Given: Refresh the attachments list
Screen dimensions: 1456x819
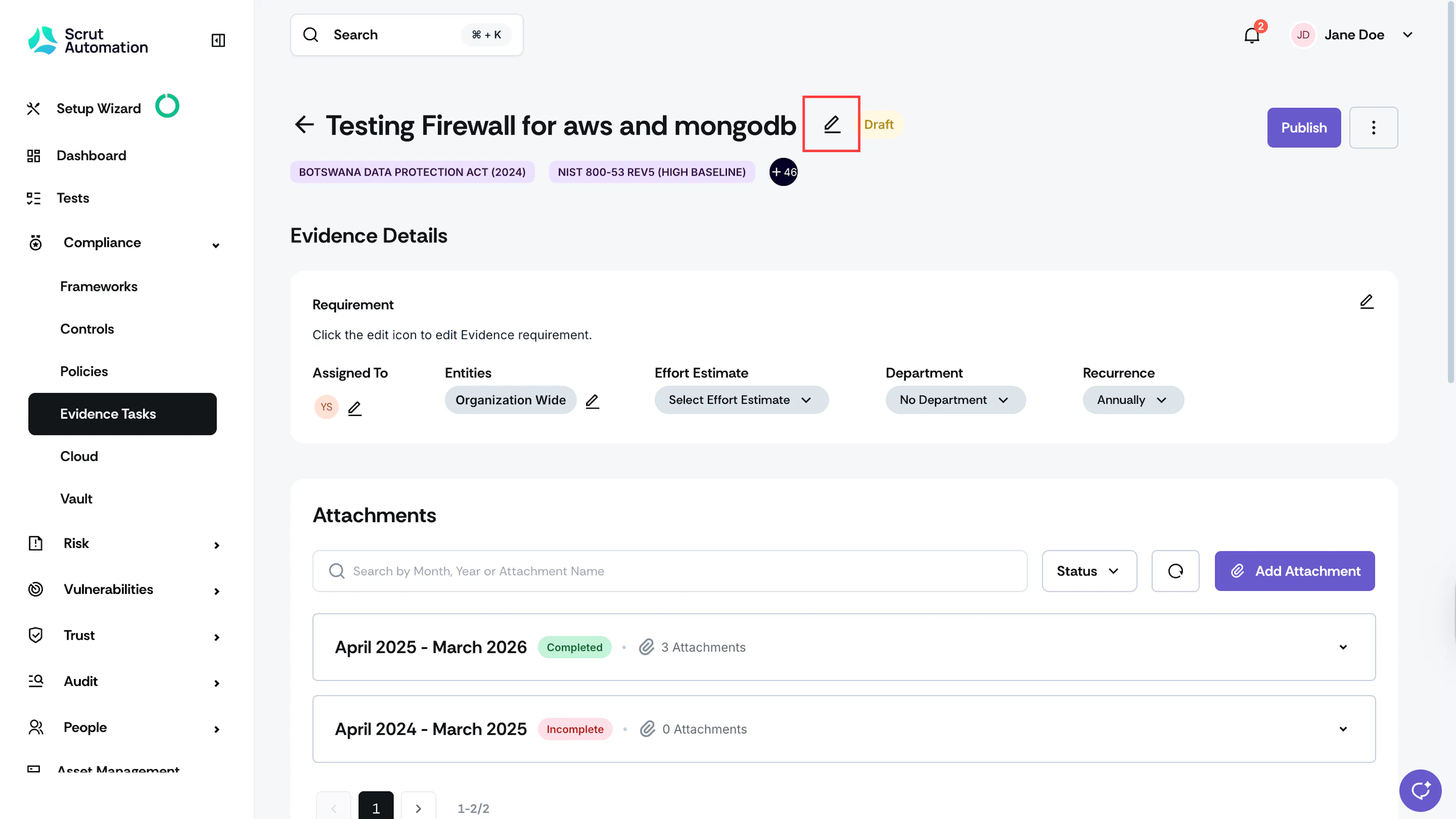Looking at the screenshot, I should point(1175,571).
